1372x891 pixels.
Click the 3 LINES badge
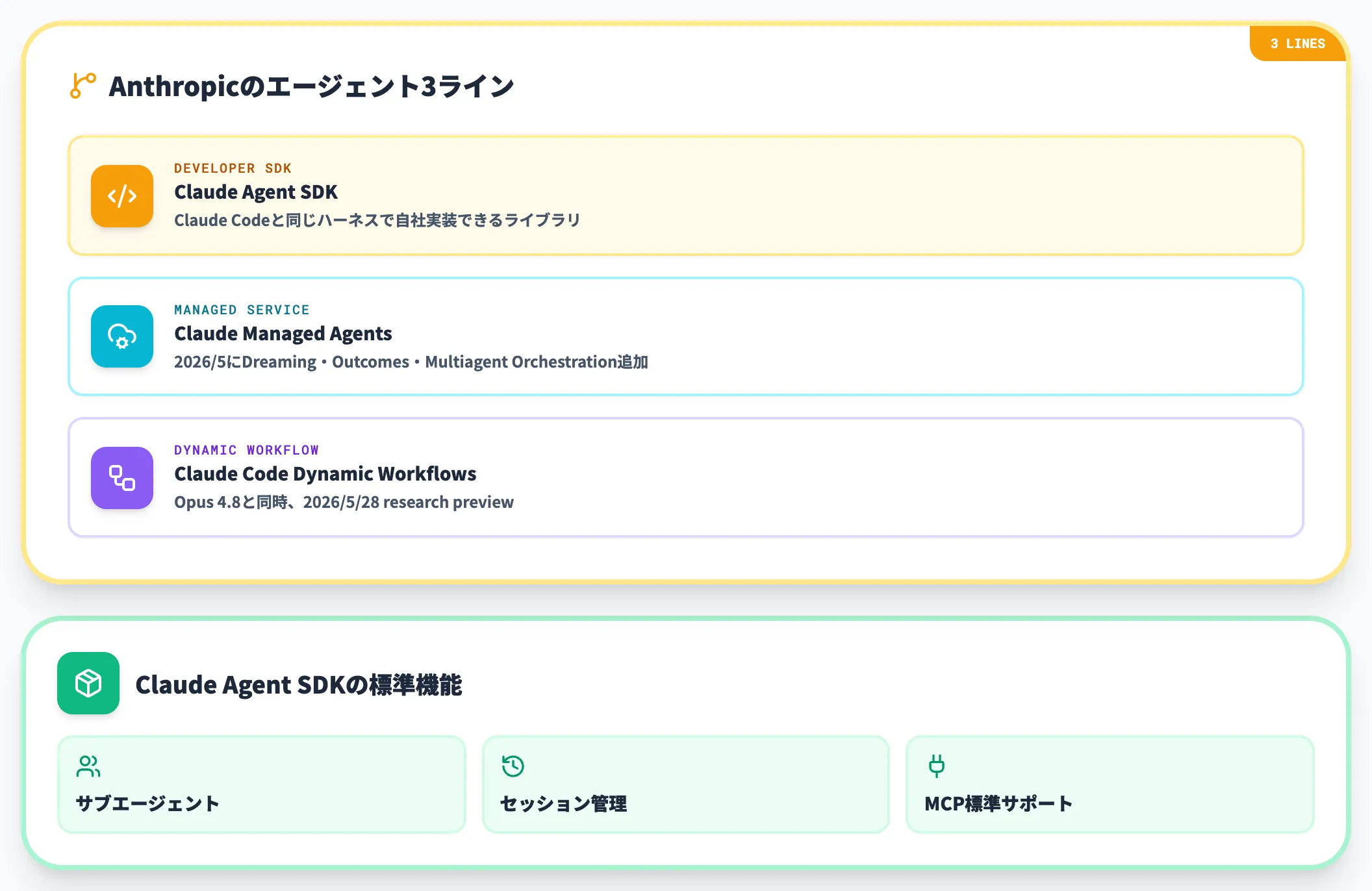pyautogui.click(x=1298, y=44)
